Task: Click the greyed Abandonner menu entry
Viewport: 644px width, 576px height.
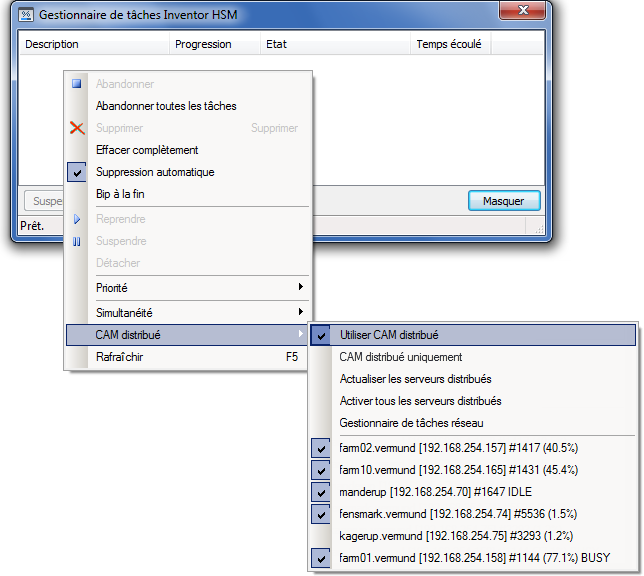Action: click(187, 84)
